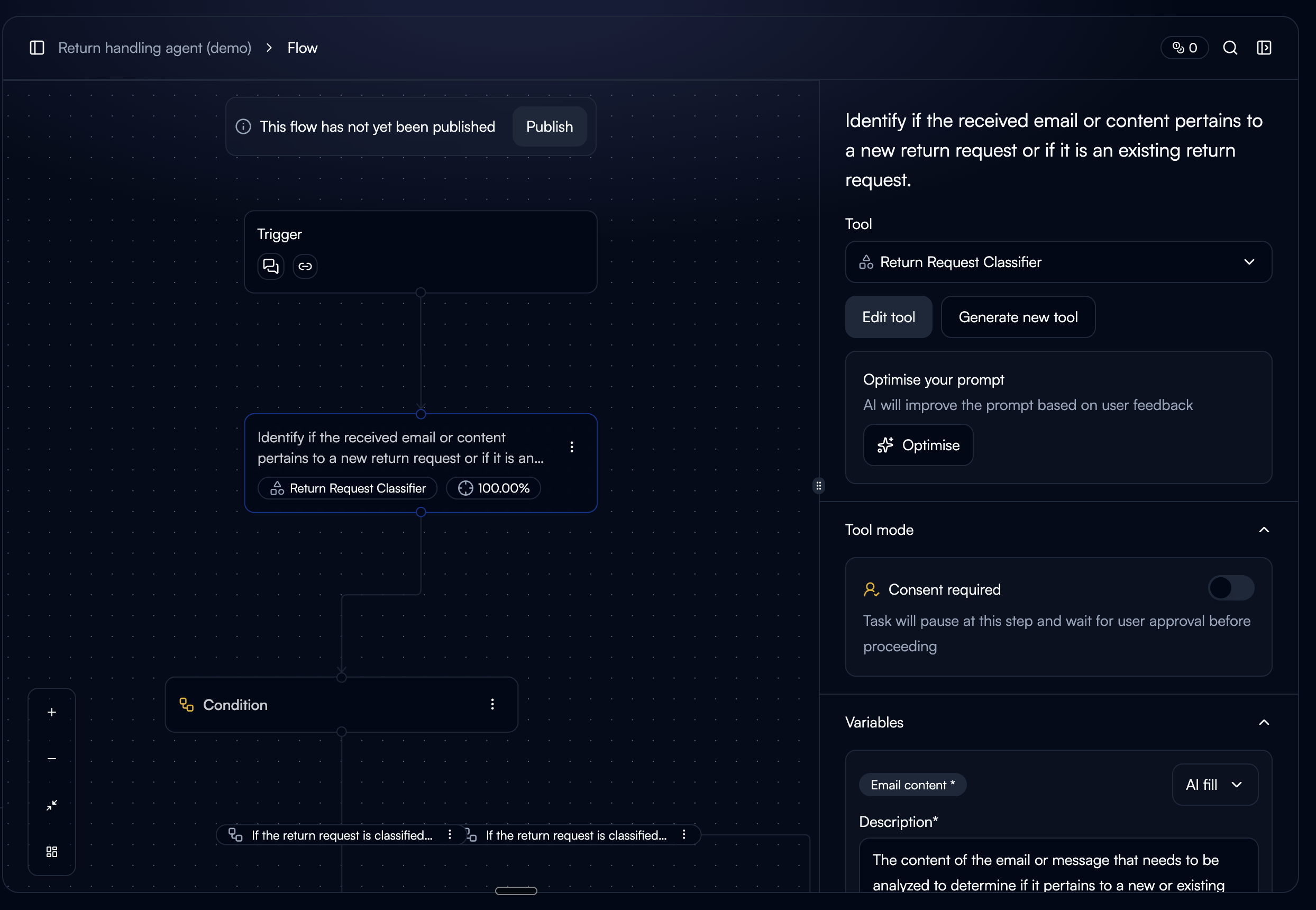The width and height of the screenshot is (1316, 910).
Task: Enable the Consent required switch
Action: (x=1230, y=588)
